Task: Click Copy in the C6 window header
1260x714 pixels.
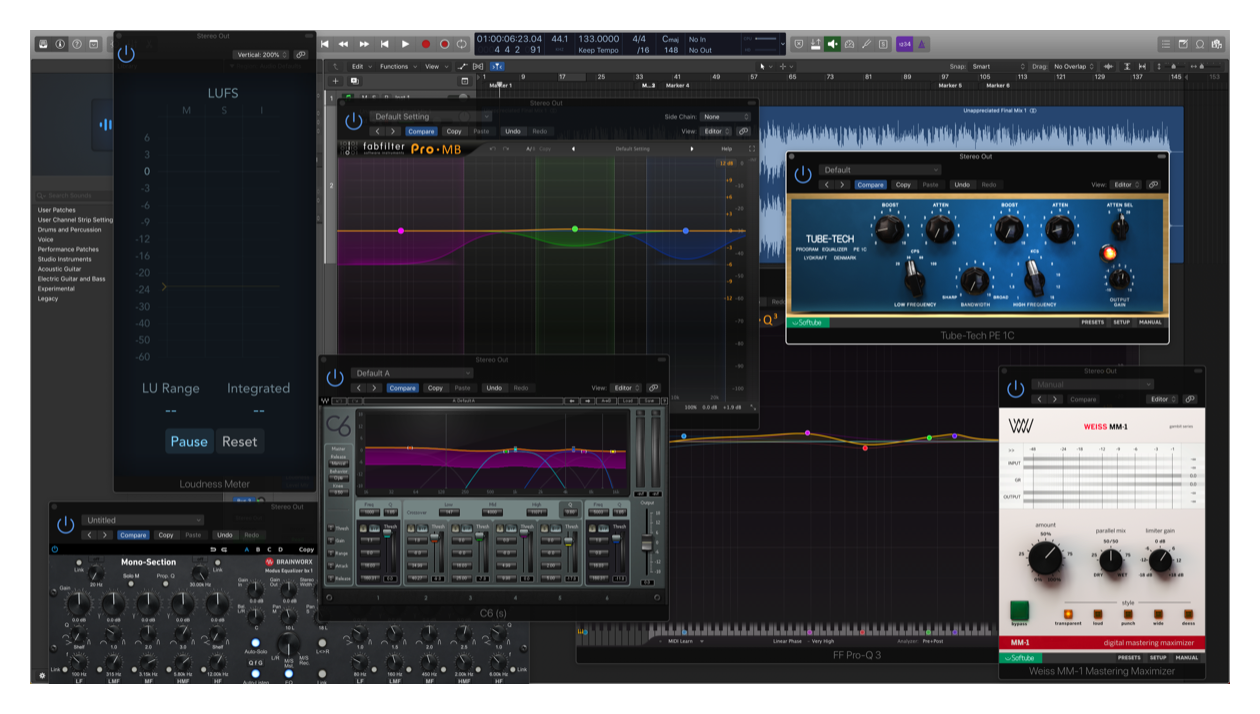Action: point(435,388)
